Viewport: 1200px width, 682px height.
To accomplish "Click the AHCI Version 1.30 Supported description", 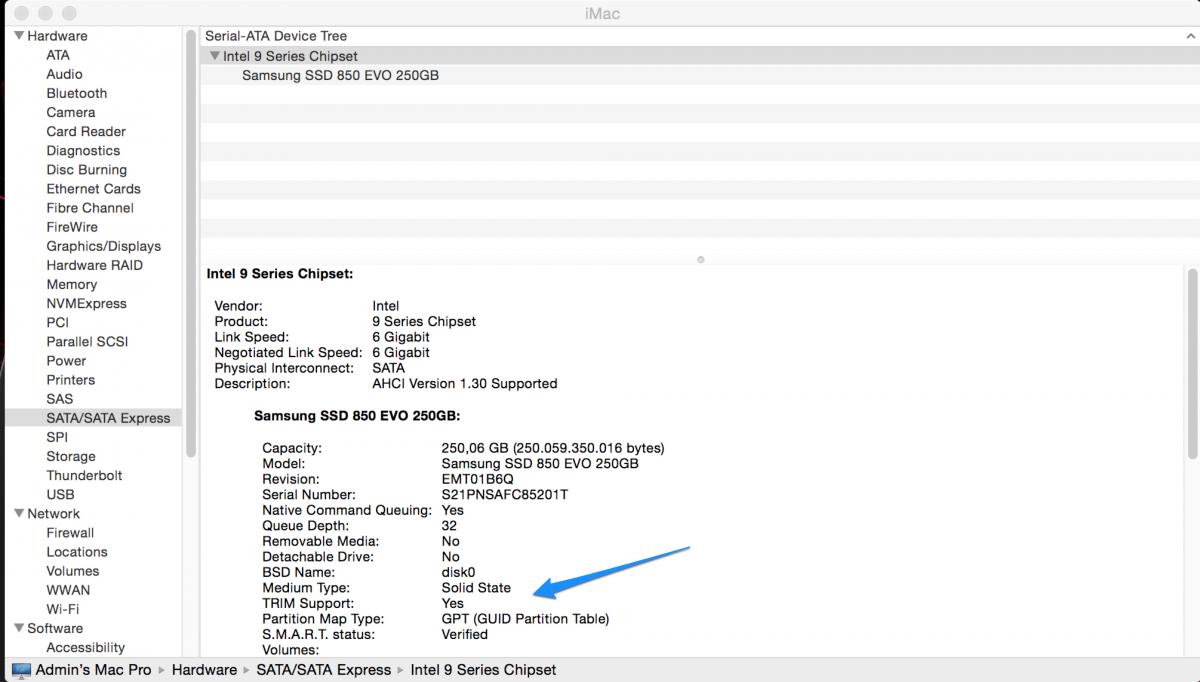I will (x=465, y=383).
